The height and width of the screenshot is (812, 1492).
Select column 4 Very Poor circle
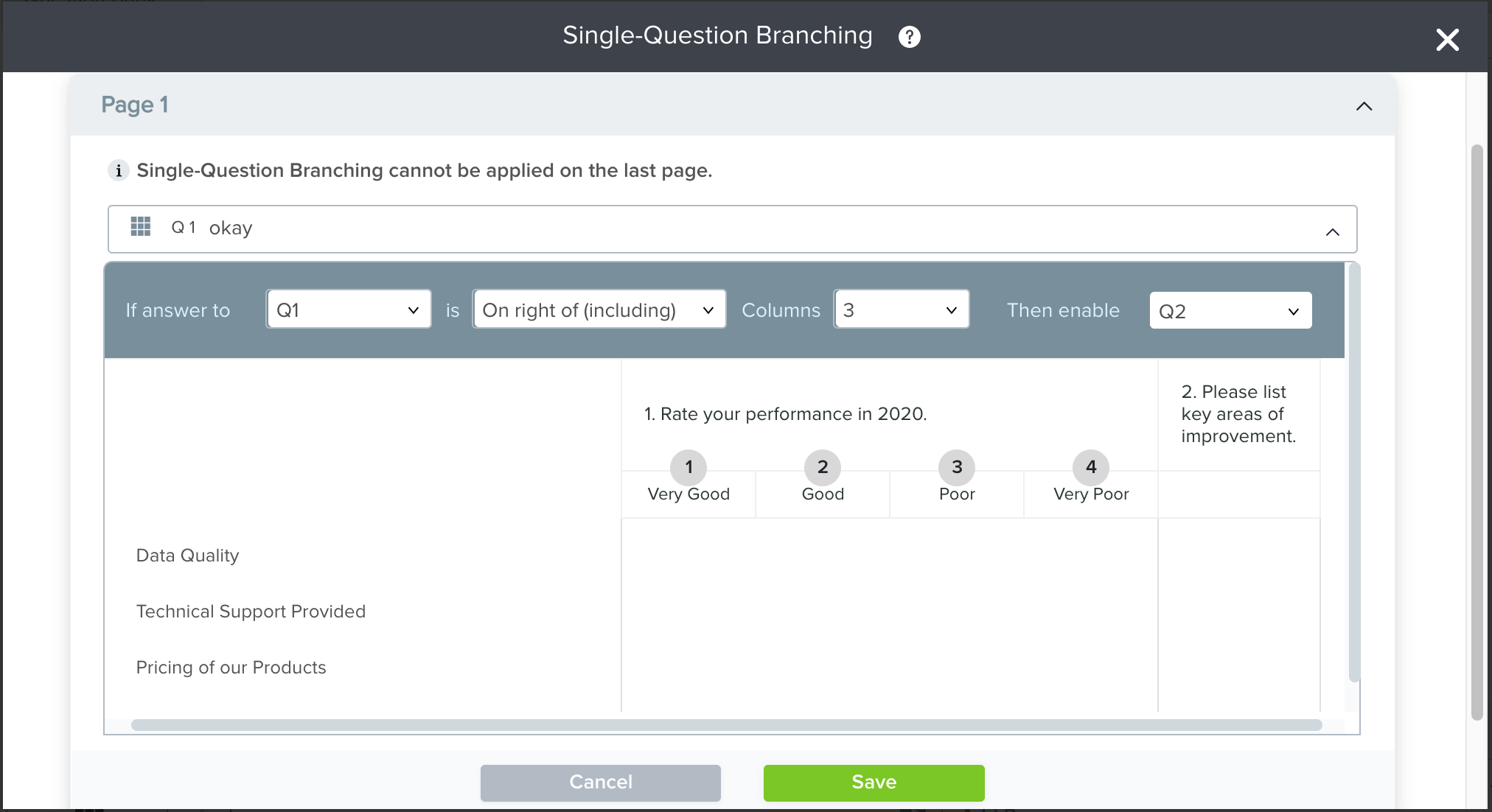point(1091,467)
